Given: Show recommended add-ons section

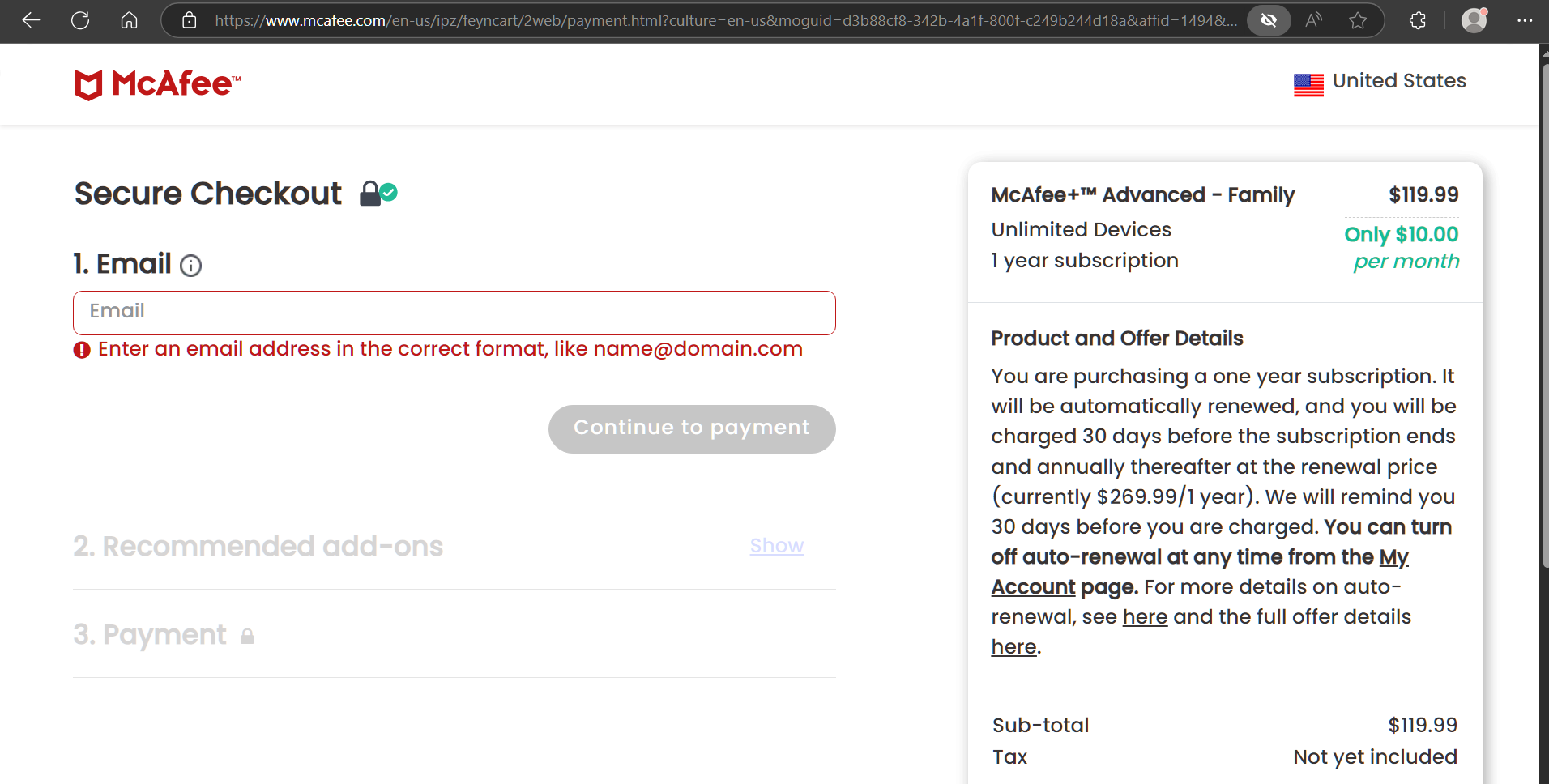Looking at the screenshot, I should click(776, 546).
